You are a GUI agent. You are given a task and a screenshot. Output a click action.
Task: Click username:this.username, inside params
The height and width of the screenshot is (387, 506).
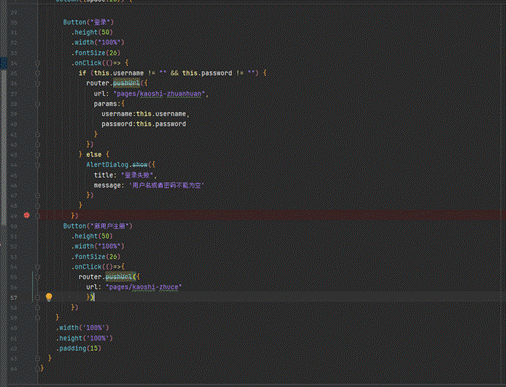coord(145,114)
